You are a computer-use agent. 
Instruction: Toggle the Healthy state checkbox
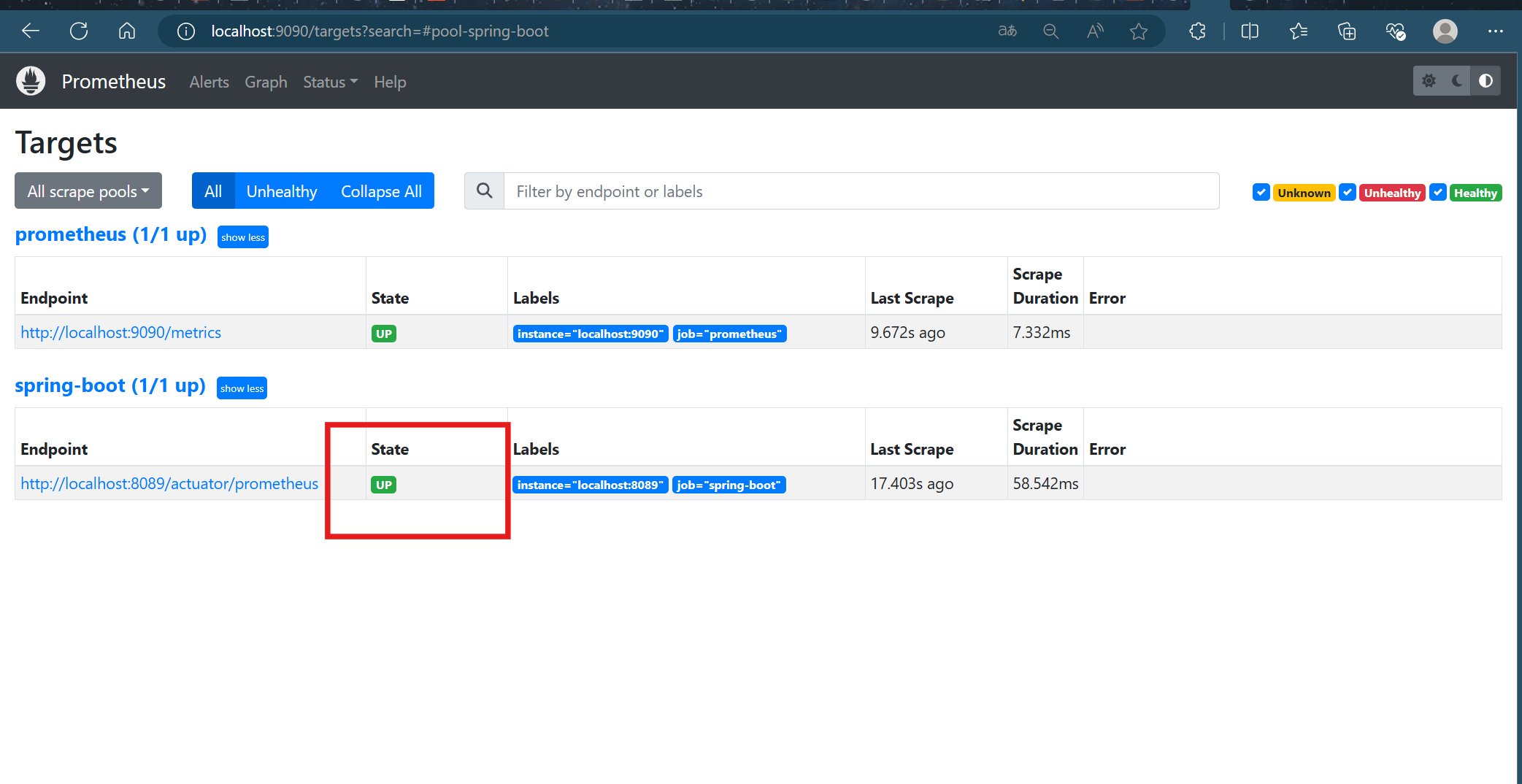[x=1437, y=192]
